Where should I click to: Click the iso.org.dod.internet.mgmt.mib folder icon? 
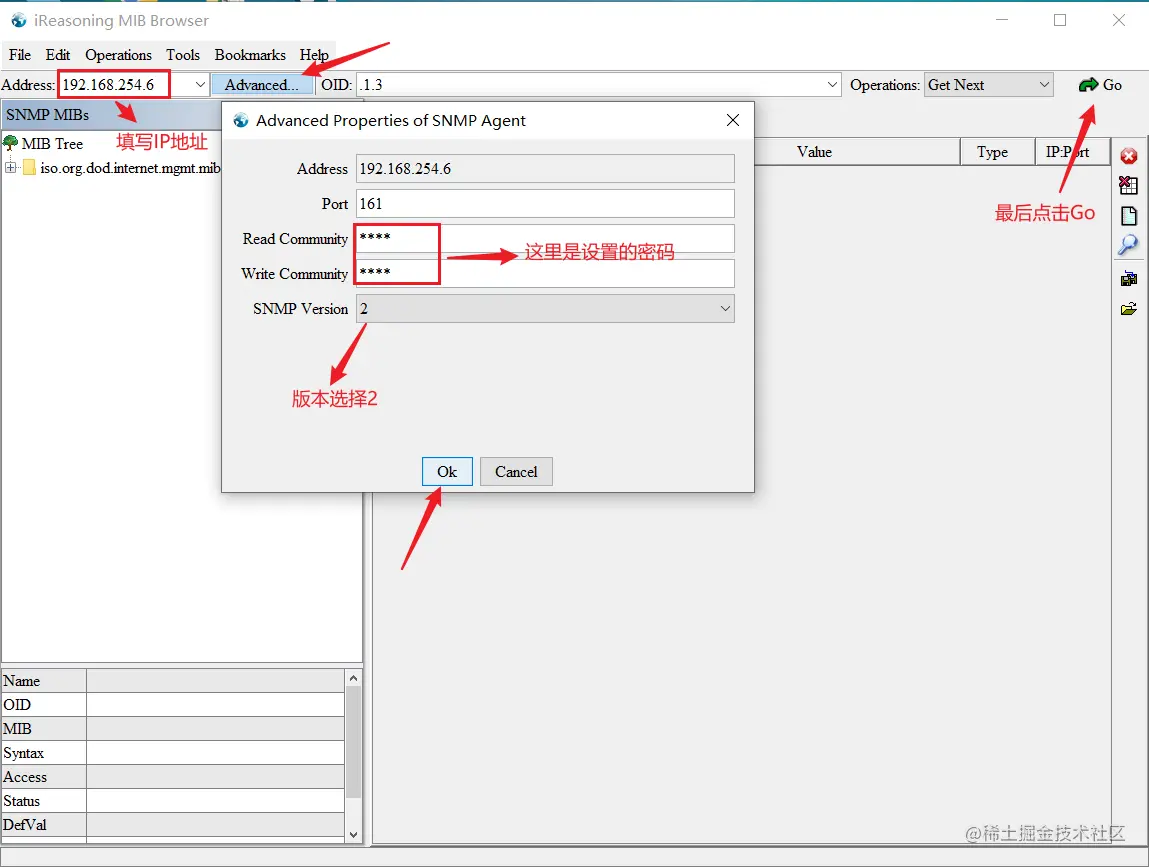29,168
